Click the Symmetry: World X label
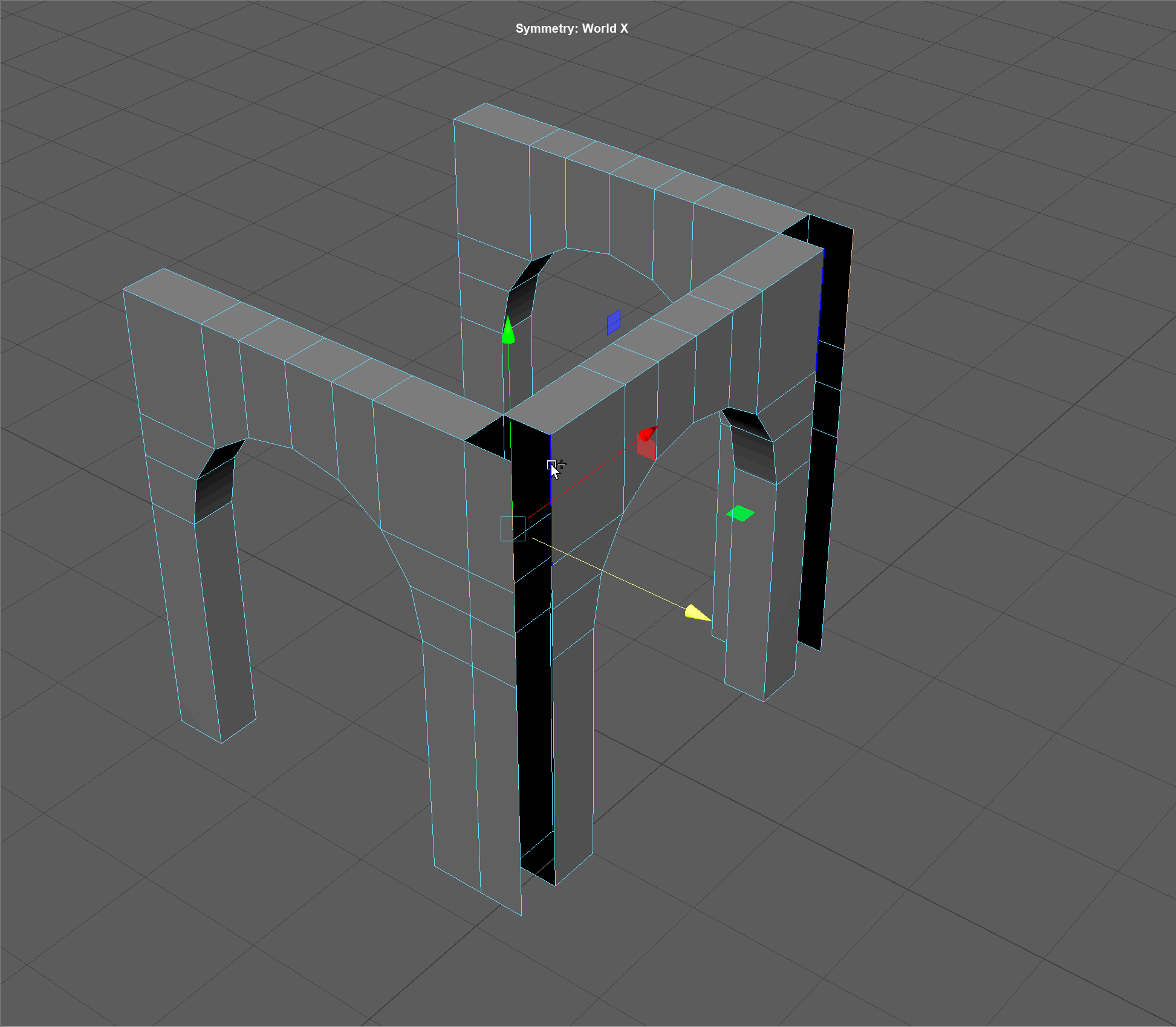This screenshot has height=1027, width=1176. click(x=571, y=28)
